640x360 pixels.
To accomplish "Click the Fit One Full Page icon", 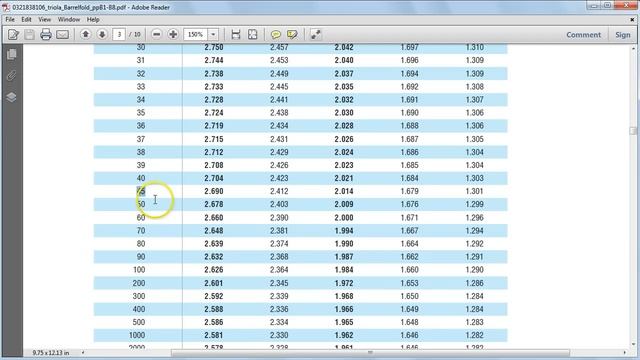I will pyautogui.click(x=253, y=35).
